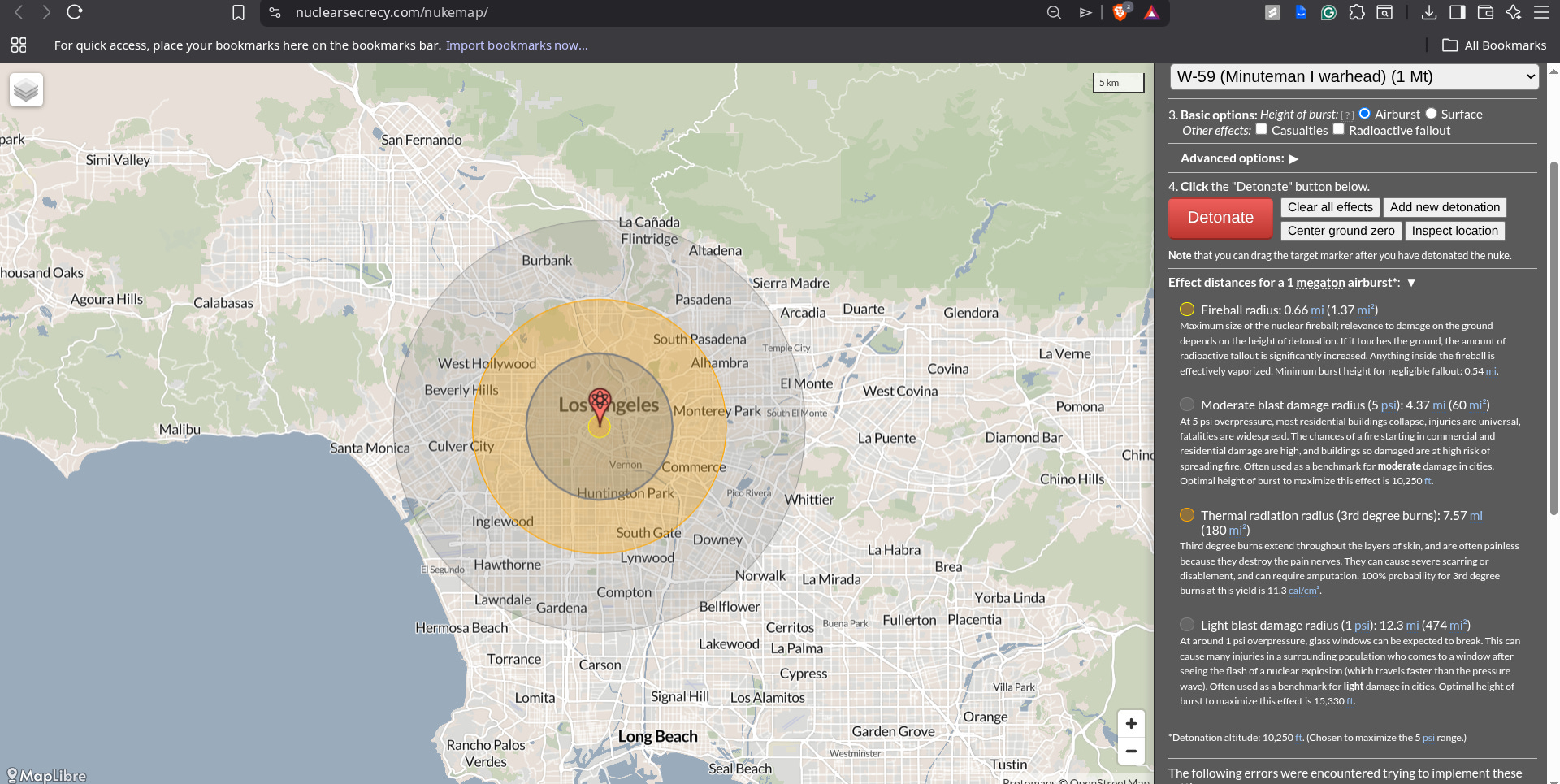
Task: Select the Surface burst radio button
Action: (x=1431, y=114)
